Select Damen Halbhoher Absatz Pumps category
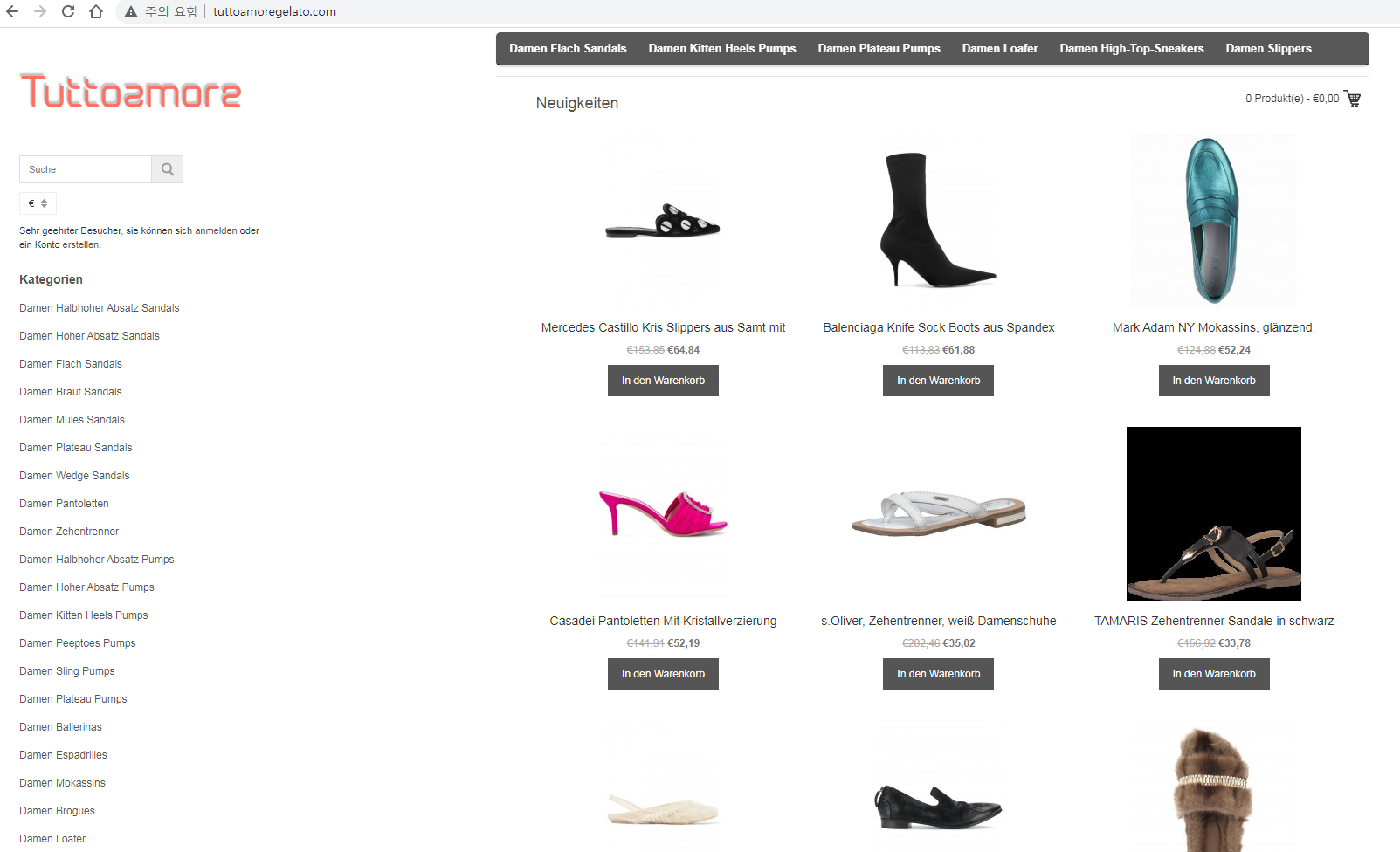1400x852 pixels. [97, 560]
